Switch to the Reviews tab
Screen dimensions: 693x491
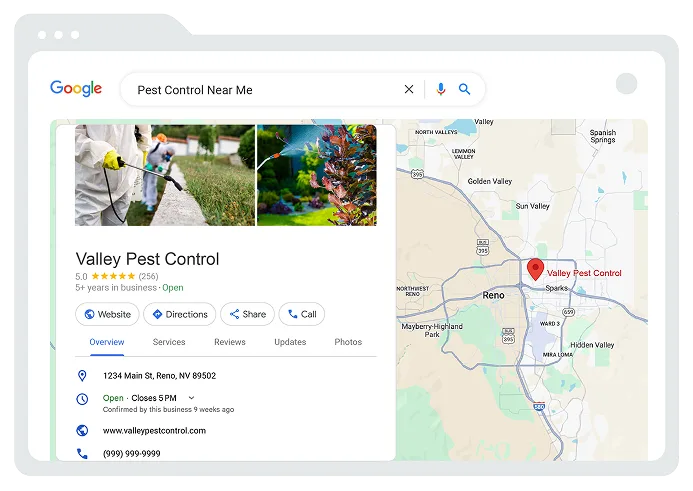pos(230,342)
